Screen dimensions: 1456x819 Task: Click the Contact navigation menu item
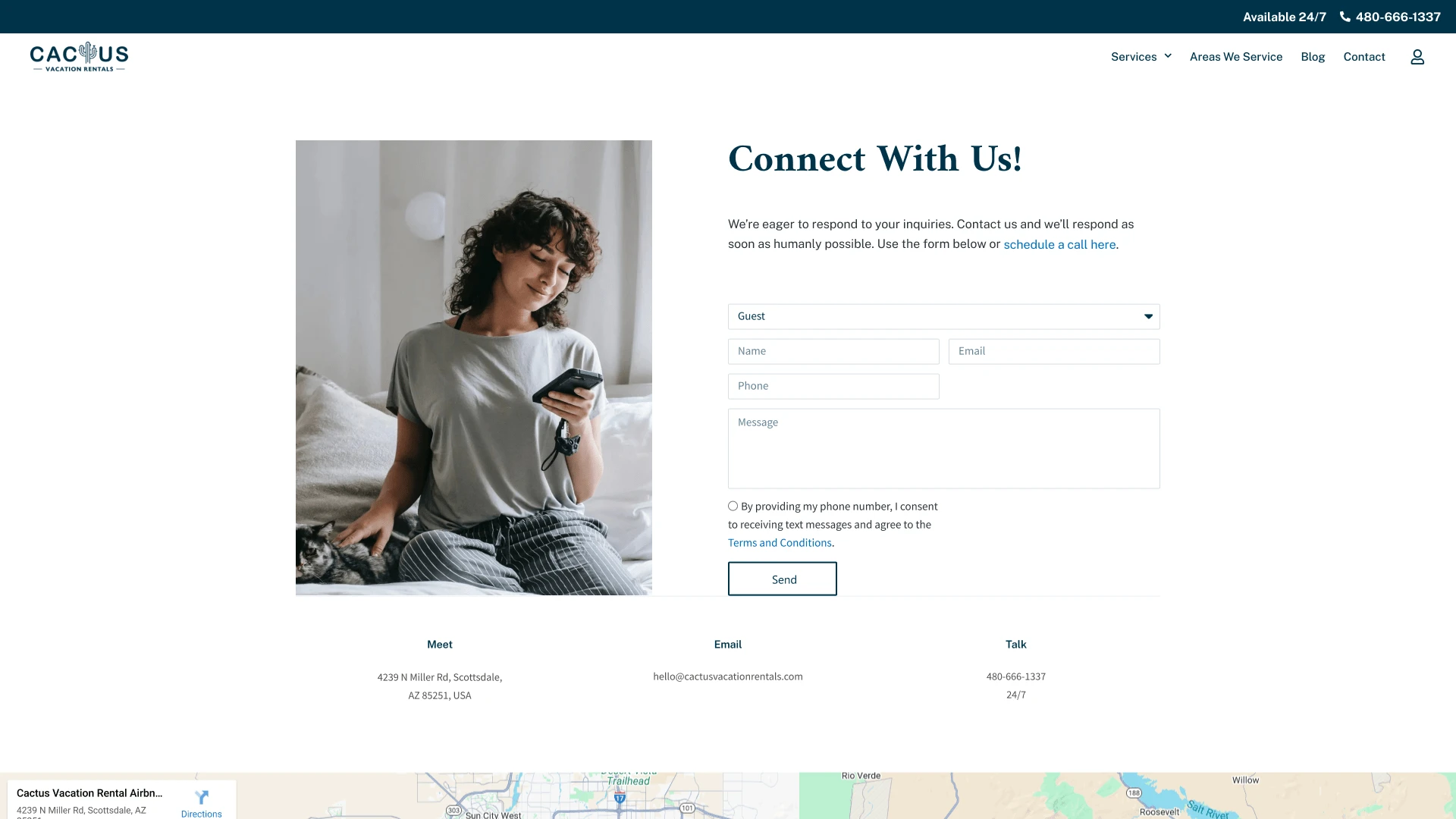point(1364,55)
